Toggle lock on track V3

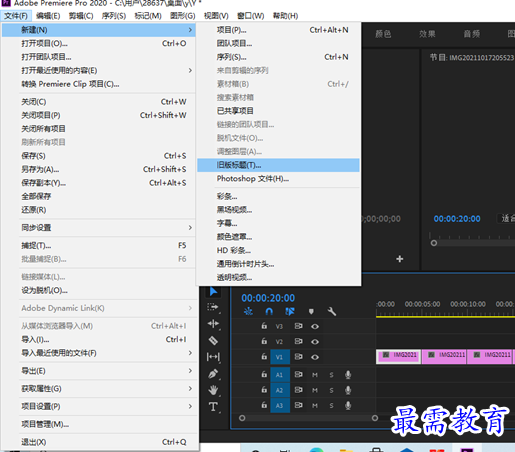pos(264,326)
